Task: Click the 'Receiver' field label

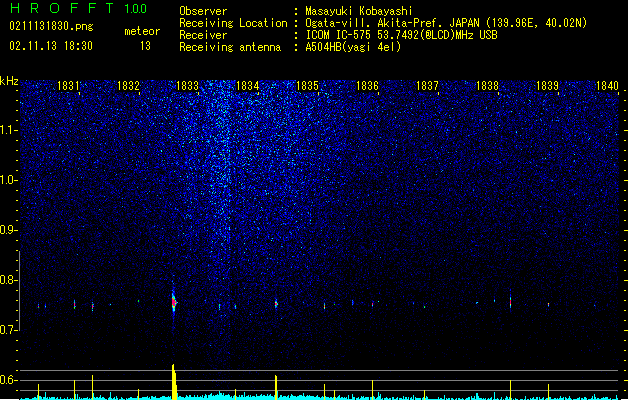Action: pos(203,35)
